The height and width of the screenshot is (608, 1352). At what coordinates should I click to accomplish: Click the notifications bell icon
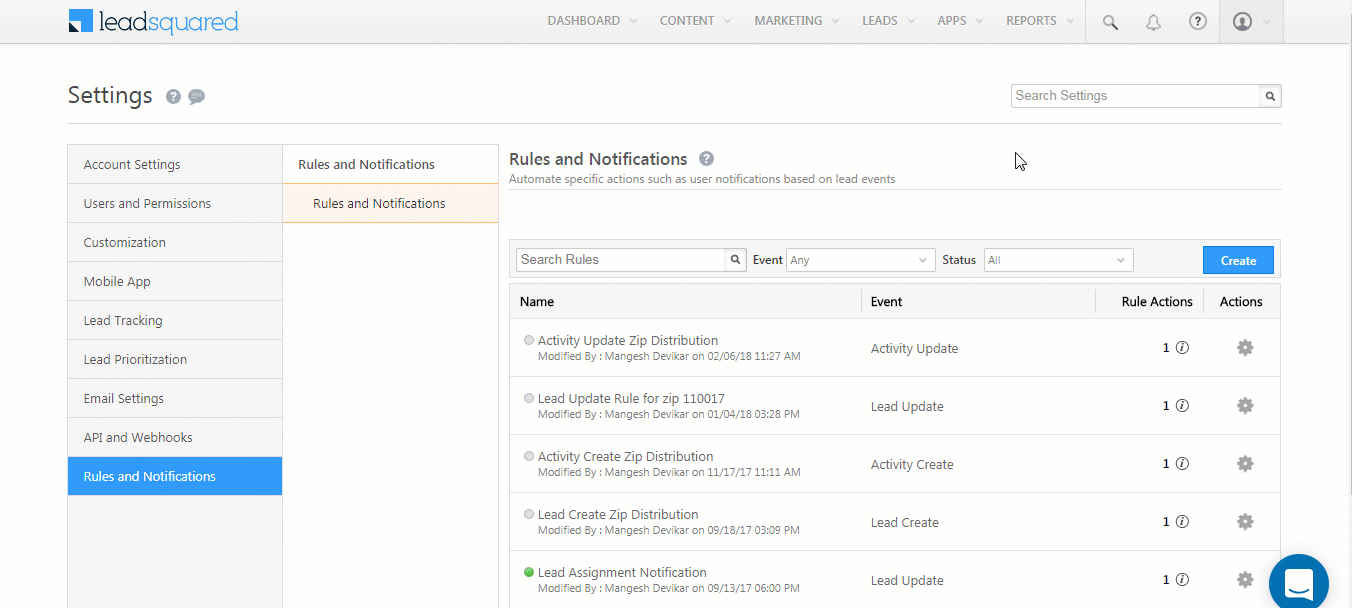(1153, 21)
